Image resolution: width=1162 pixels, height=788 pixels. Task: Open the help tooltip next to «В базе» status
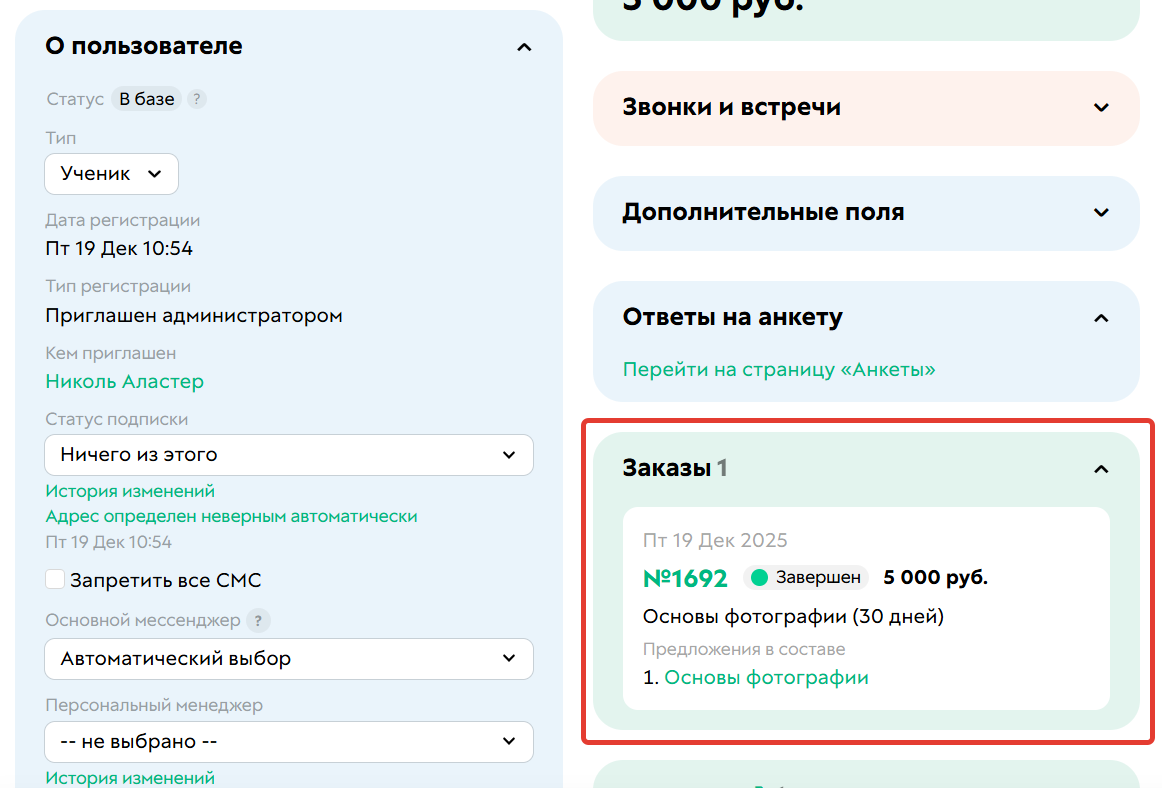196,98
